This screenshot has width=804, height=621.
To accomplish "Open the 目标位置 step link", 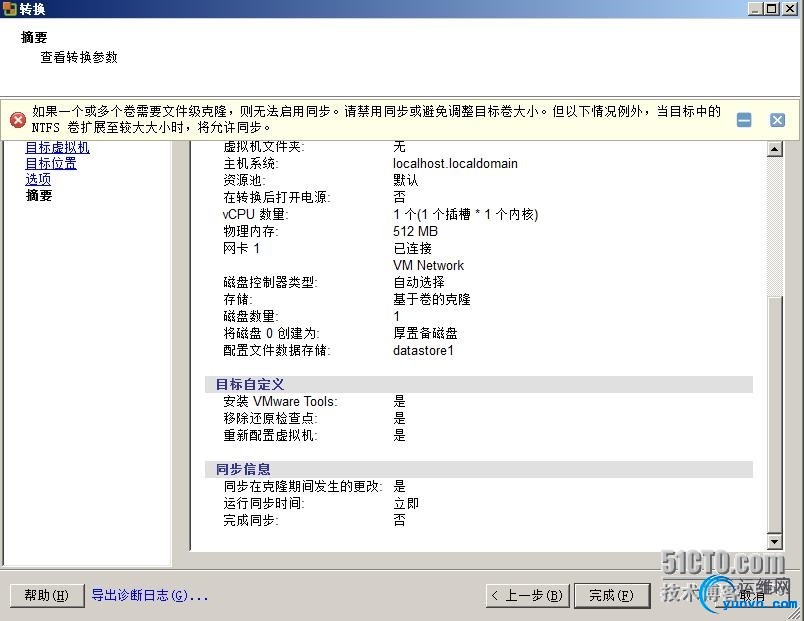I will (51, 163).
